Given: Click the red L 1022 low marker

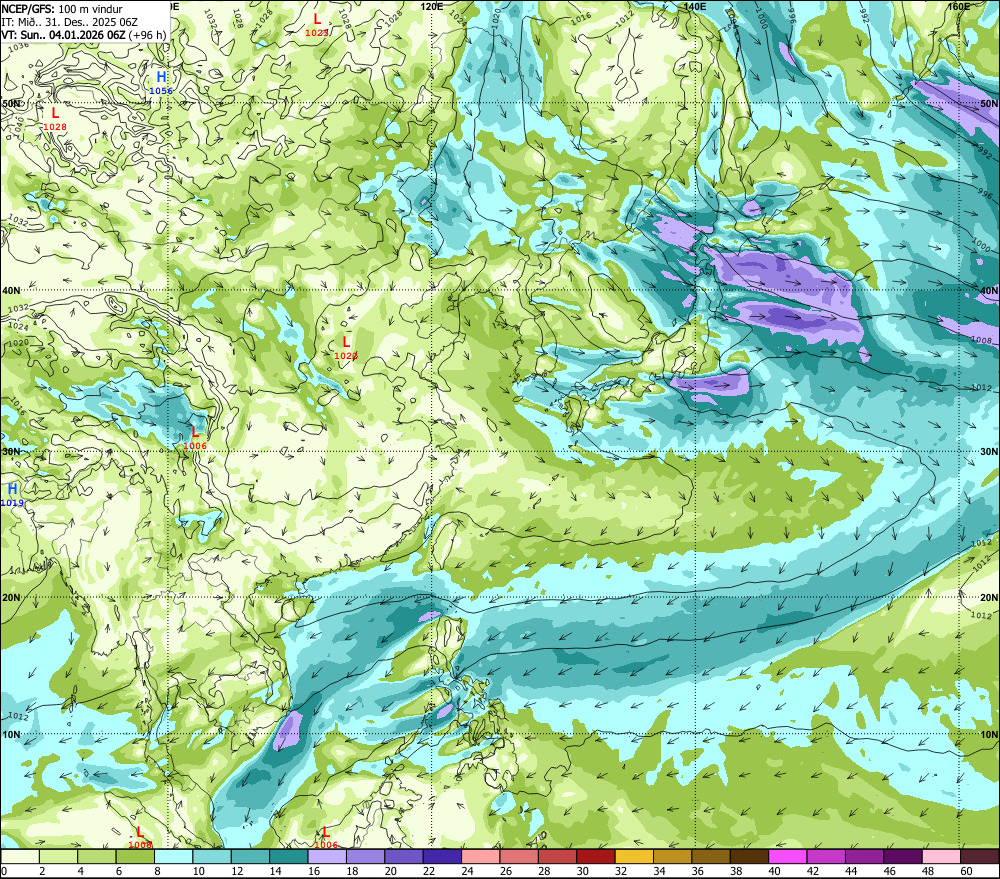Looking at the screenshot, I should [x=346, y=348].
